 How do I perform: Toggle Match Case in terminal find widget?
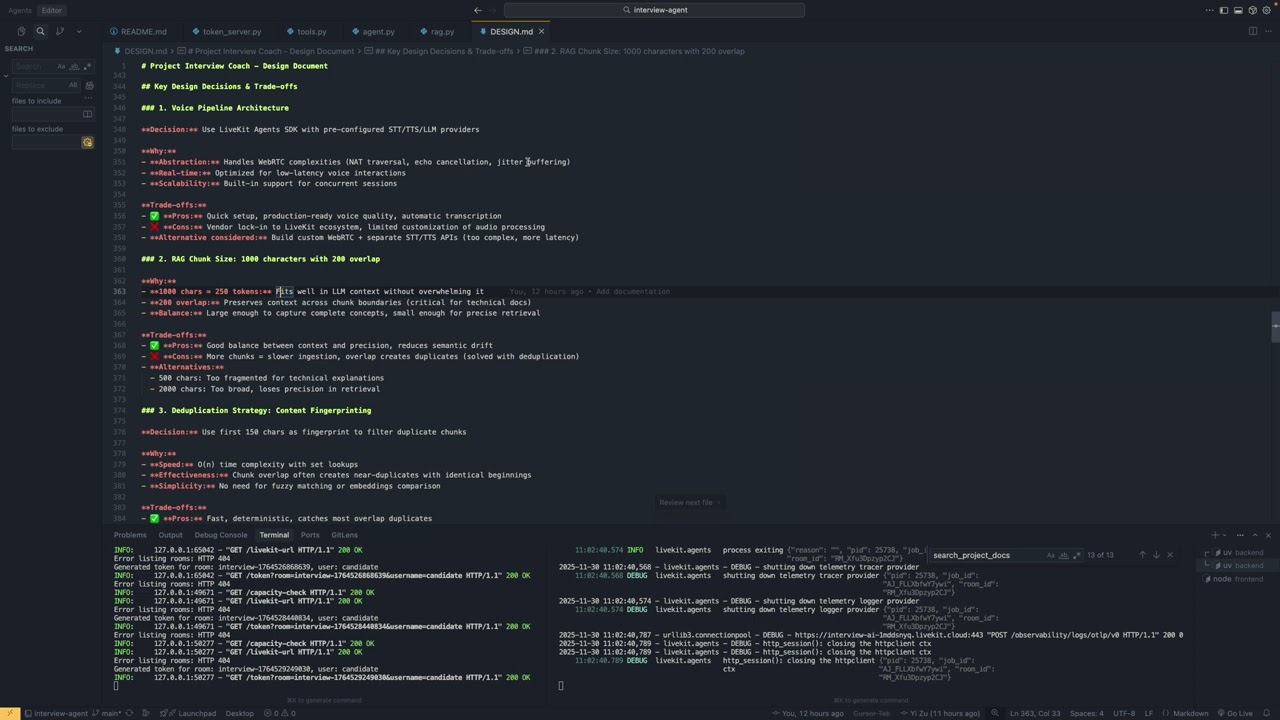click(x=1050, y=555)
